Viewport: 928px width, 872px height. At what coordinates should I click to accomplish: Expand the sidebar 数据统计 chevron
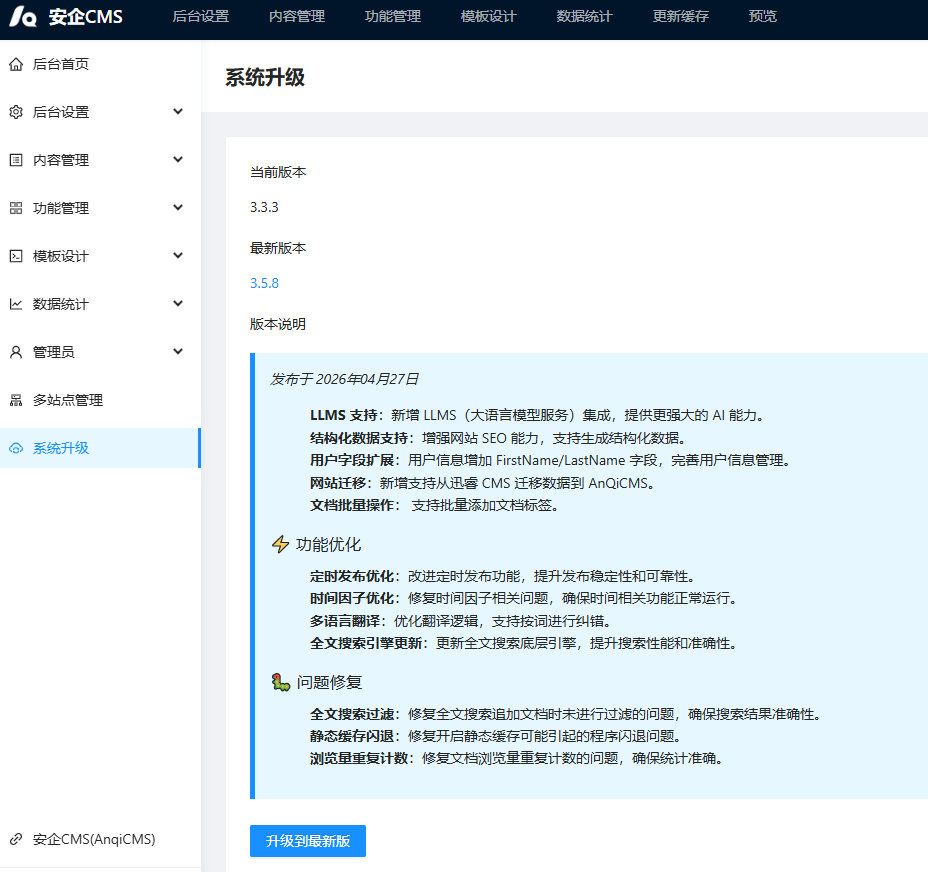[x=178, y=303]
